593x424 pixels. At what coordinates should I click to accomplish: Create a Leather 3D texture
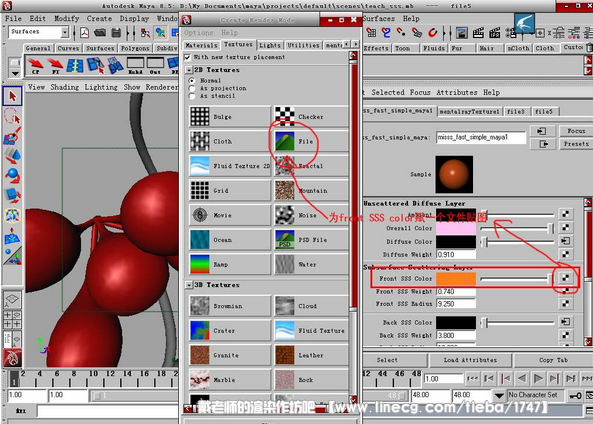point(310,355)
